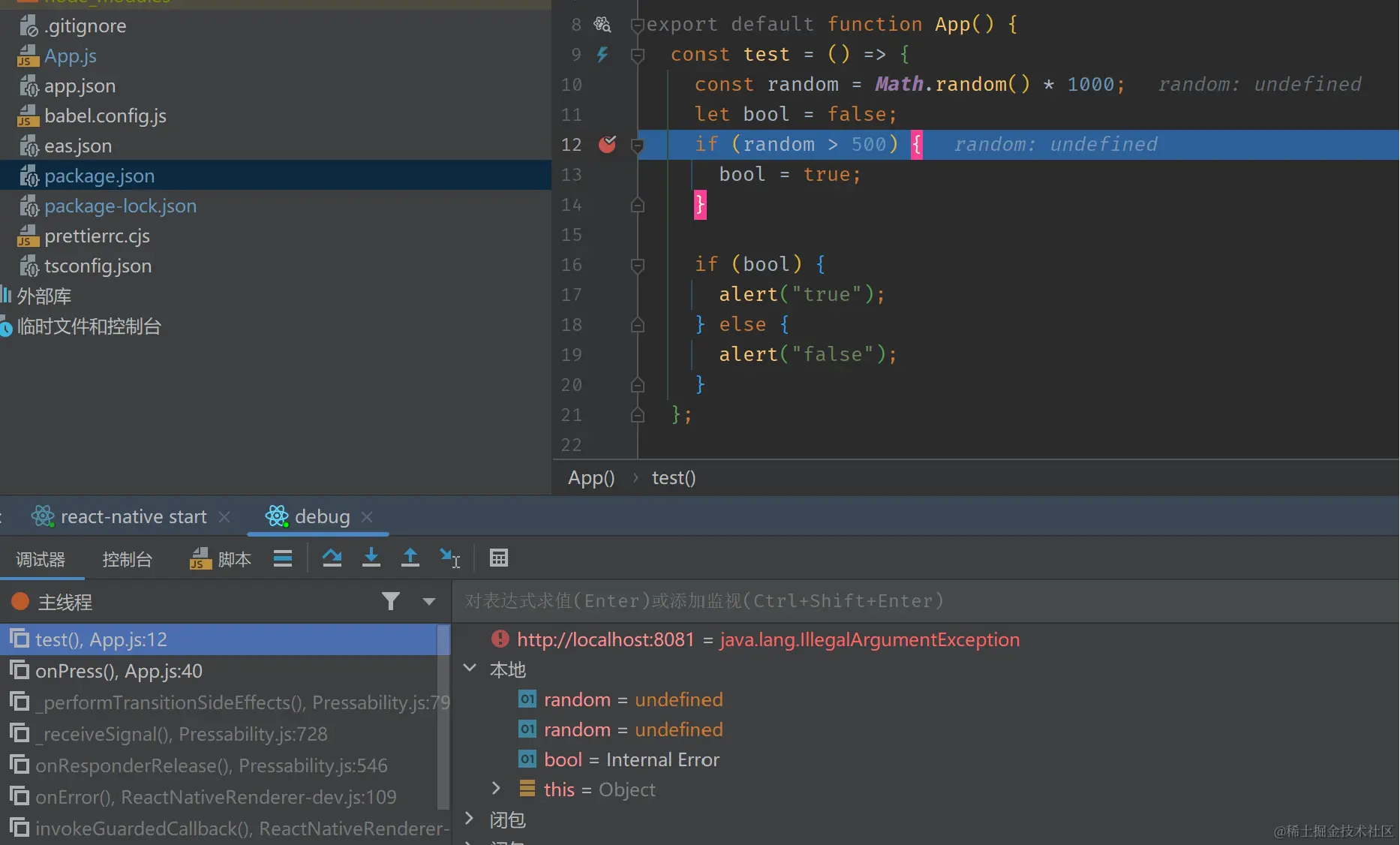This screenshot has width=1400, height=845.
Task: Filter frames with the funnel icon
Action: (390, 601)
